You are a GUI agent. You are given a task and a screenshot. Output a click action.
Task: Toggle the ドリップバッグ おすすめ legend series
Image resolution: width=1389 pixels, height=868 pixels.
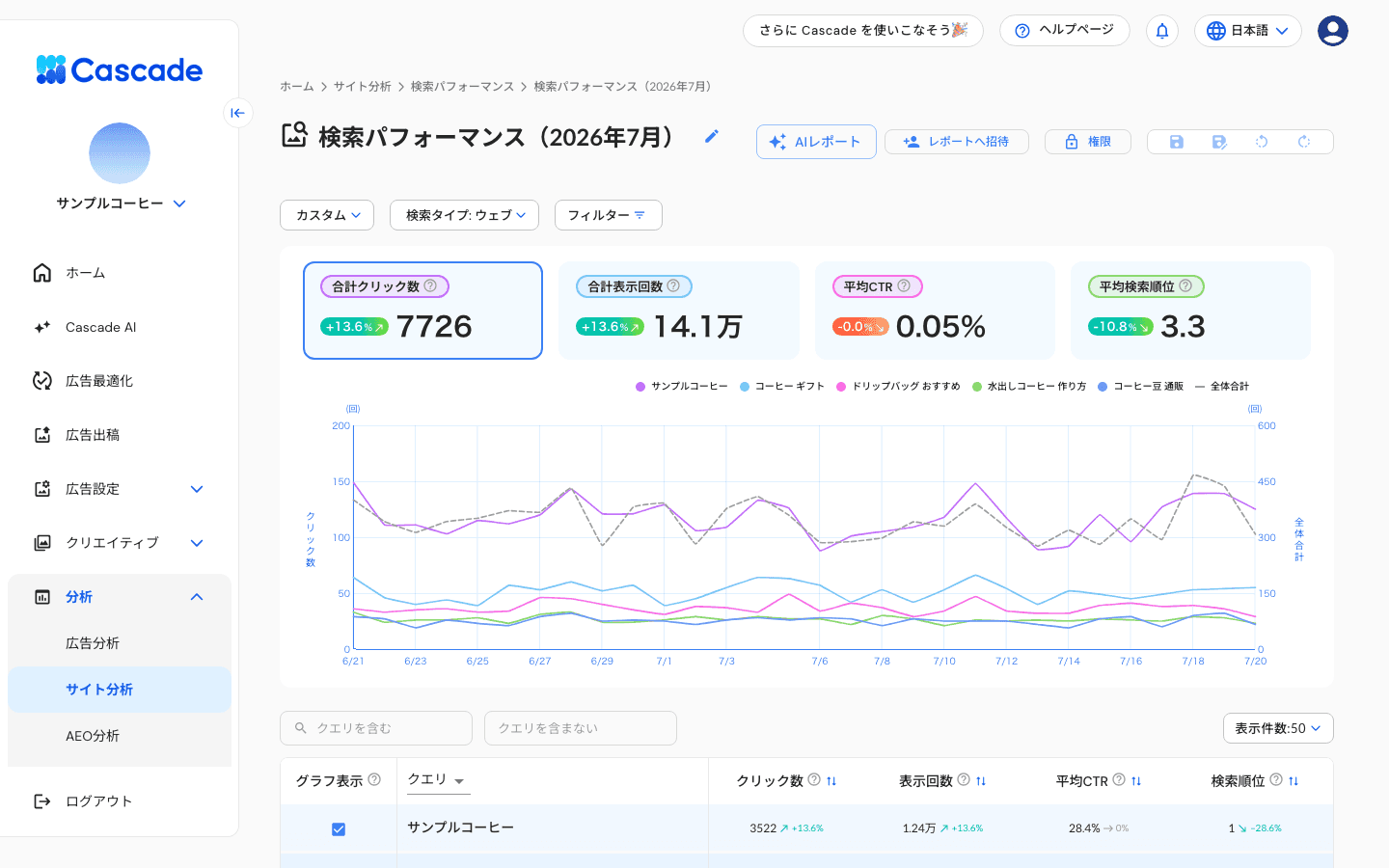[899, 387]
